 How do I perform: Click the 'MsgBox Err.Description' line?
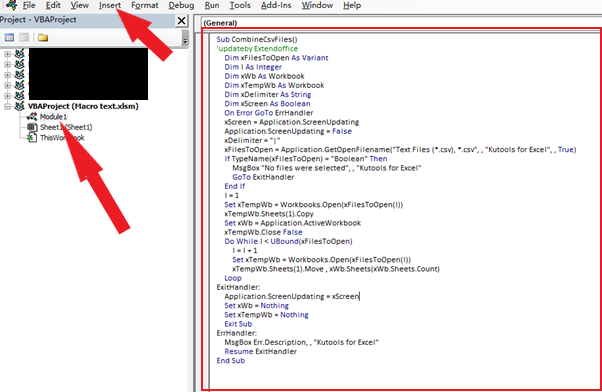click(x=302, y=343)
